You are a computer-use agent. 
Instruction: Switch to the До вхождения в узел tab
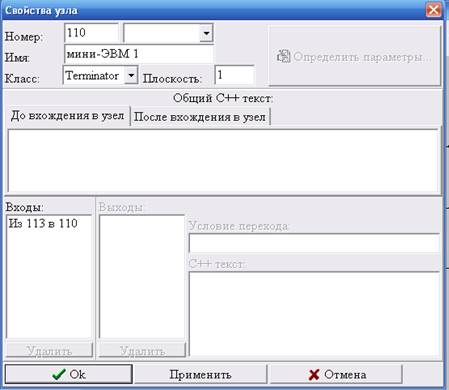[68, 116]
